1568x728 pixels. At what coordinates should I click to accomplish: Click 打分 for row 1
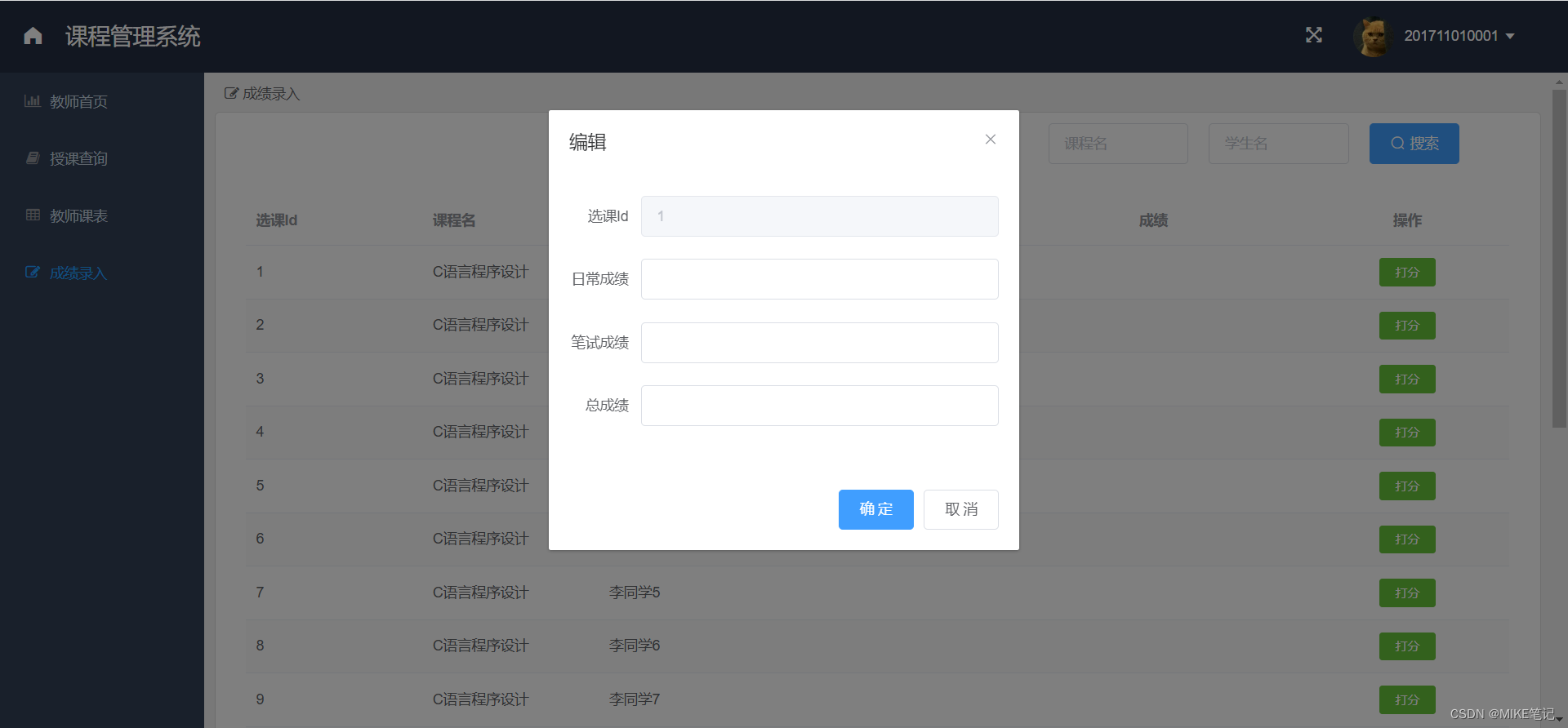click(1407, 273)
